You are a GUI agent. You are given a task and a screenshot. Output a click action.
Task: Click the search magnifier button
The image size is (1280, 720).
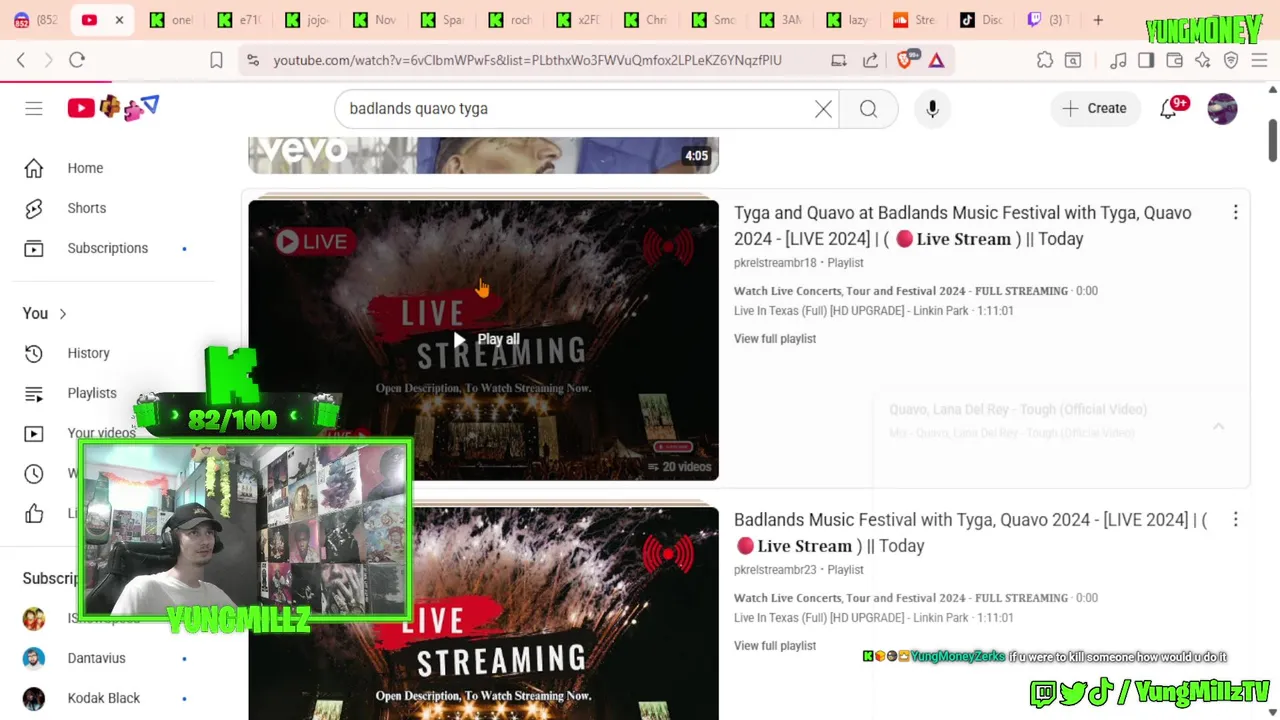tap(868, 108)
